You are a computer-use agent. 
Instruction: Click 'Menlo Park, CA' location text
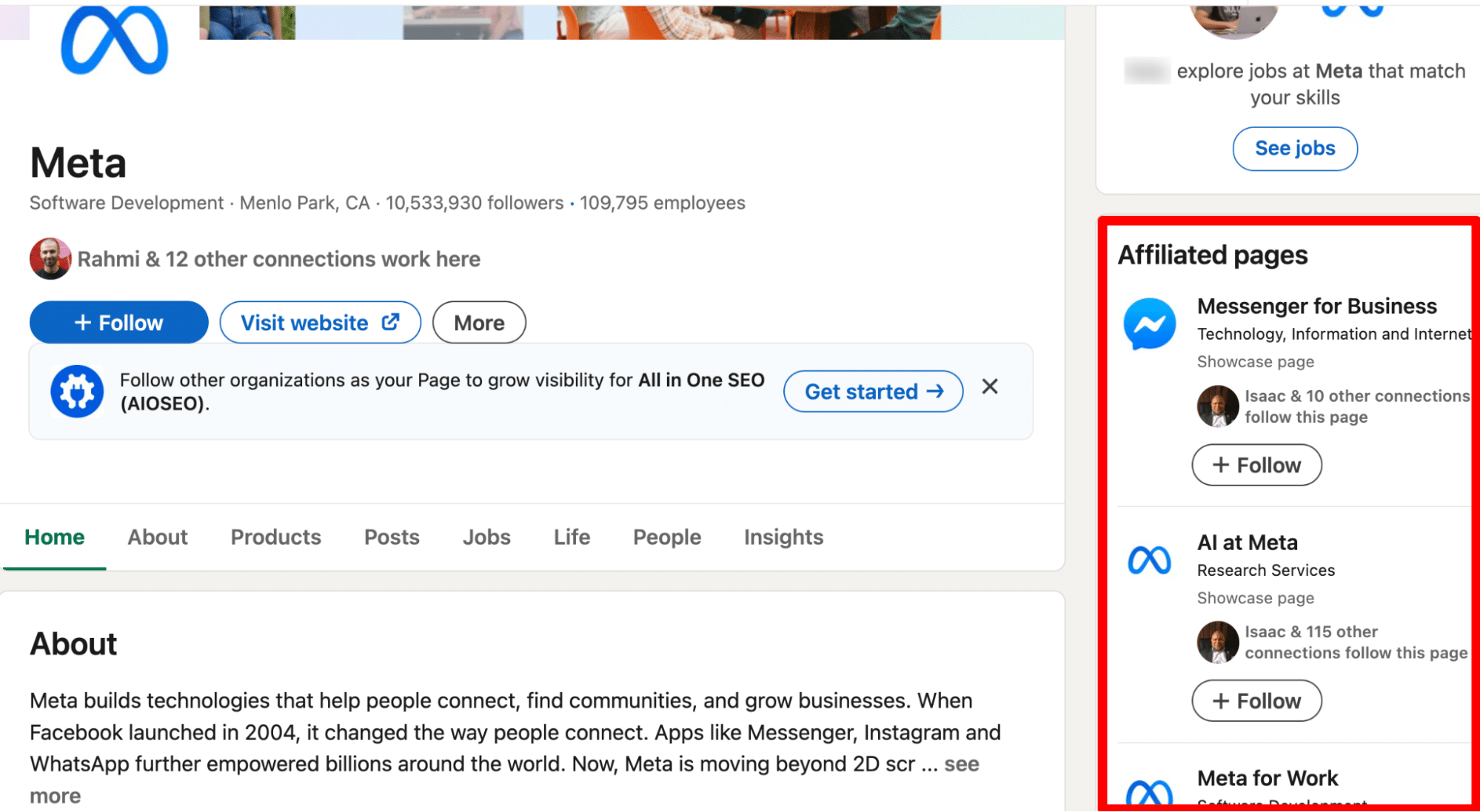coord(304,203)
